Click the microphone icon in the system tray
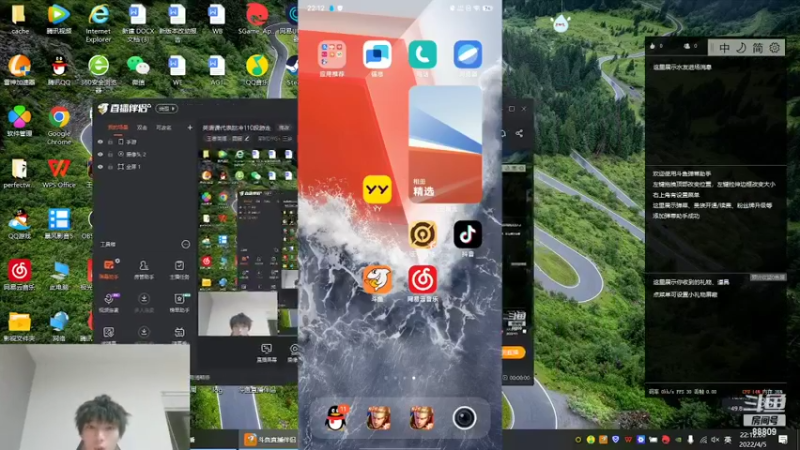This screenshot has height=450, width=800. click(x=690, y=439)
